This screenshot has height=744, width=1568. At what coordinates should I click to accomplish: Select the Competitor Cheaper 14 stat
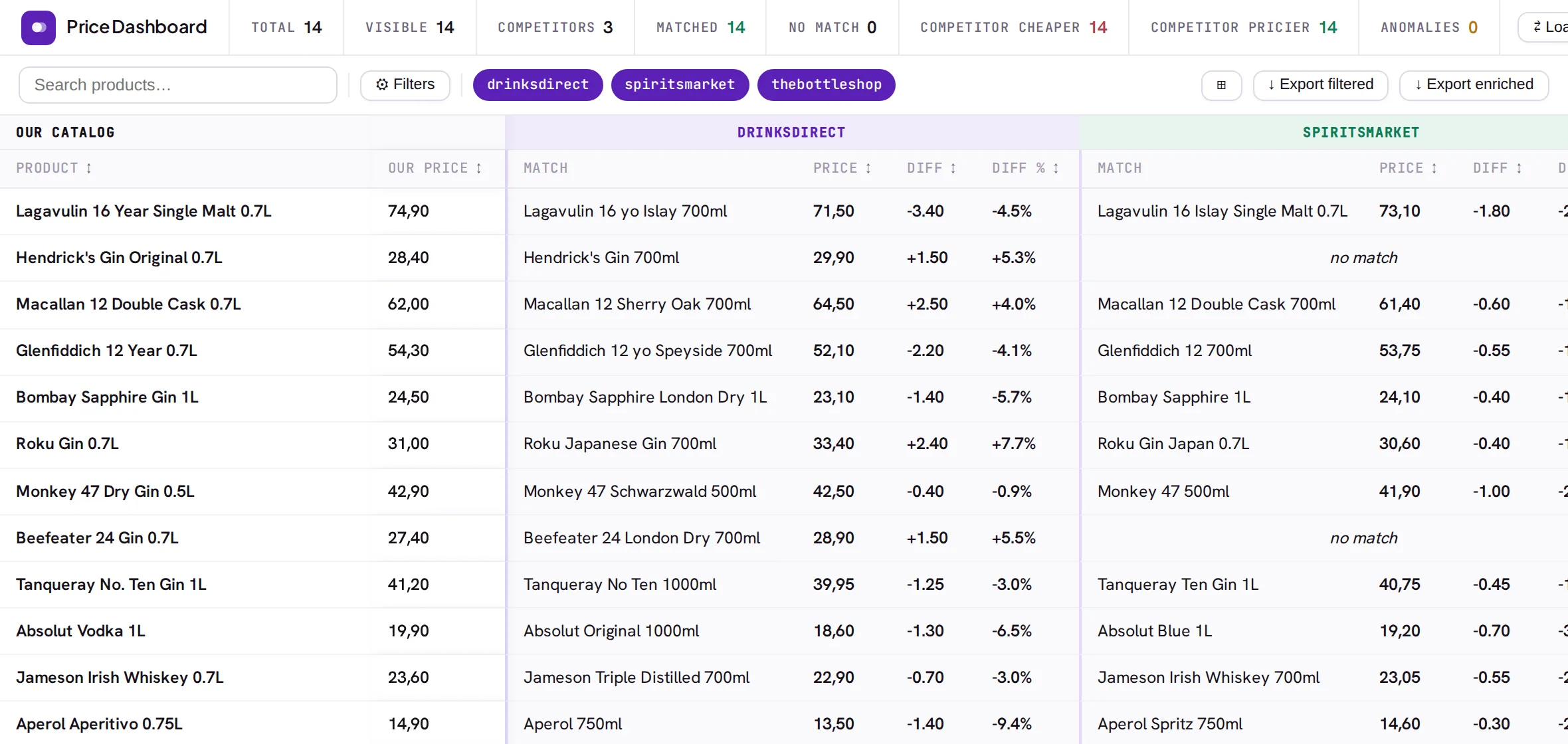coord(1014,27)
